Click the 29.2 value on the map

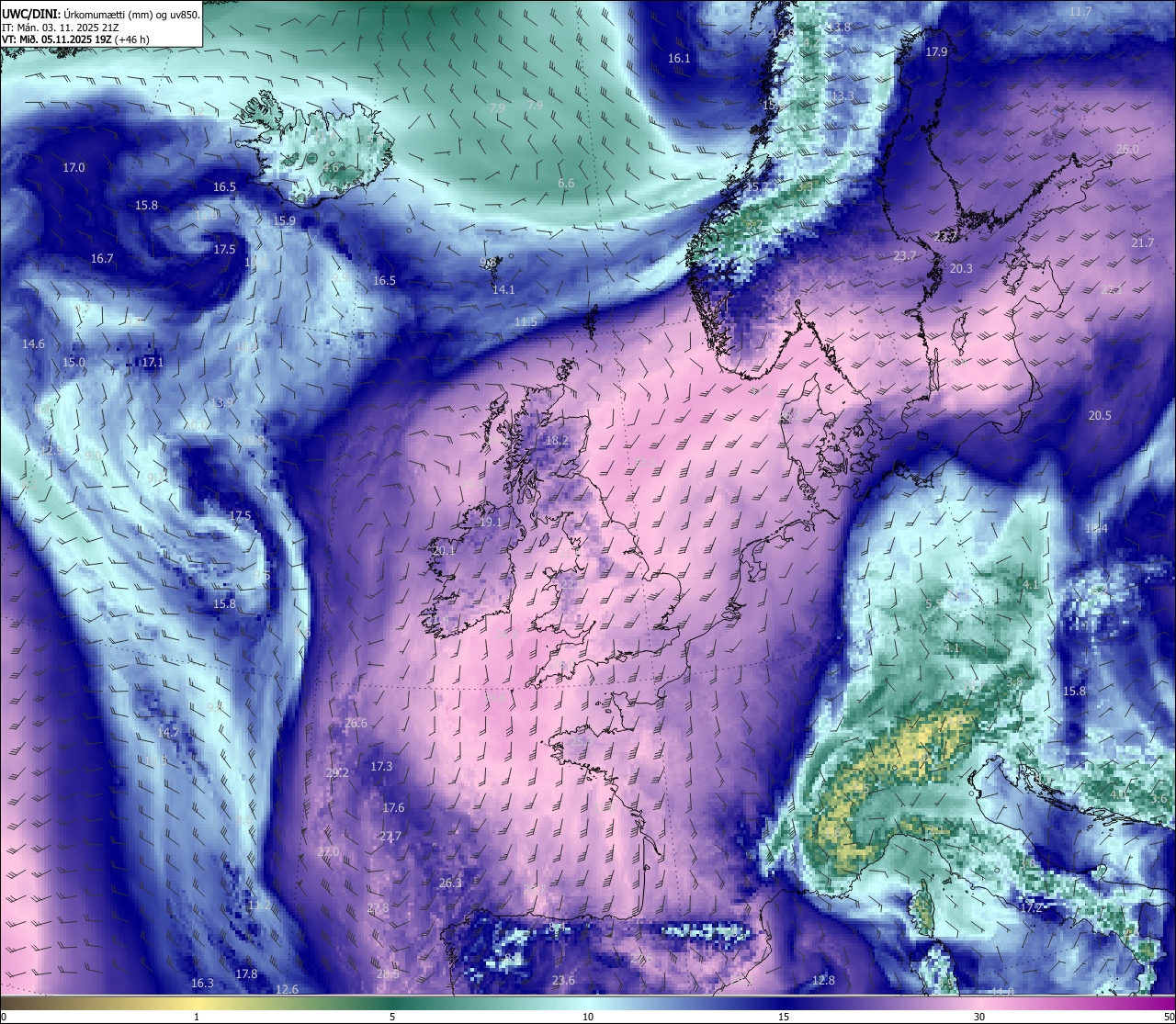(337, 772)
